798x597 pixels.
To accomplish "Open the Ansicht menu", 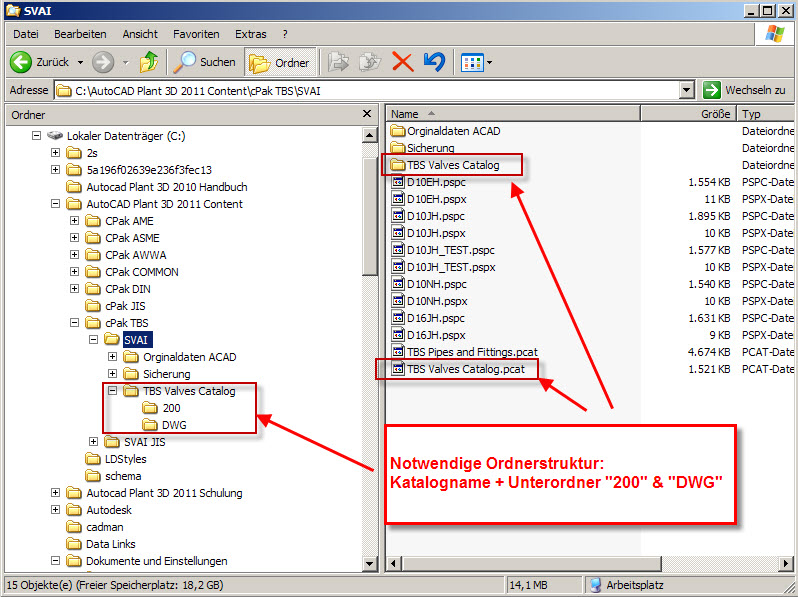I will [x=140, y=34].
